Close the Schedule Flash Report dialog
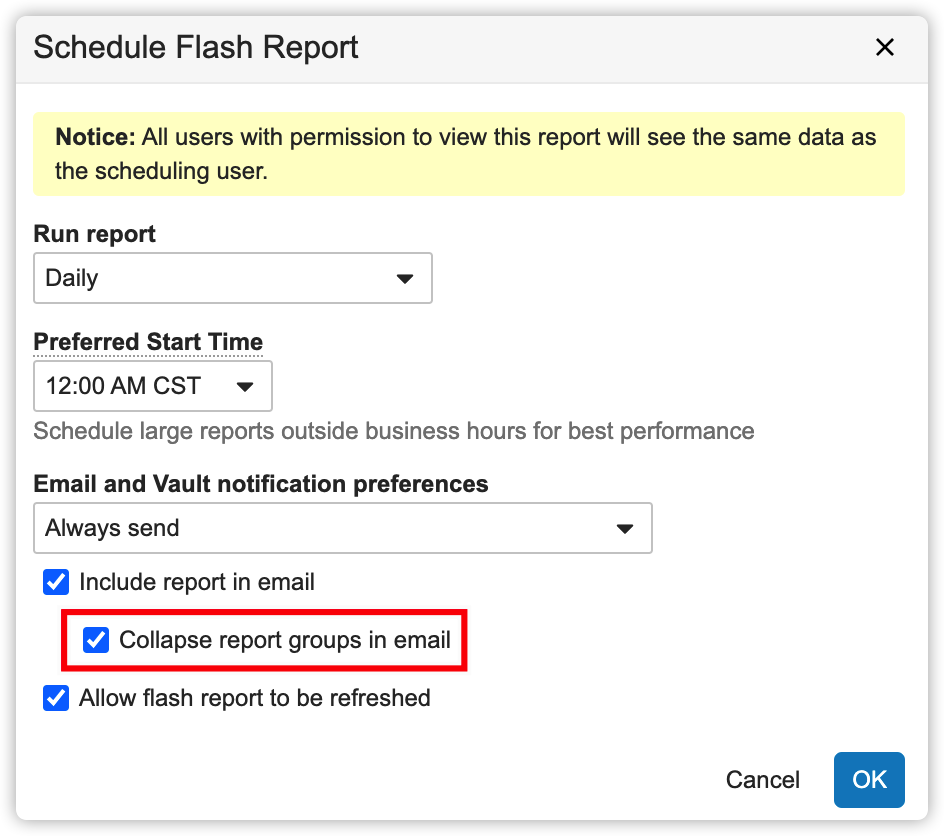944x836 pixels. point(884,48)
